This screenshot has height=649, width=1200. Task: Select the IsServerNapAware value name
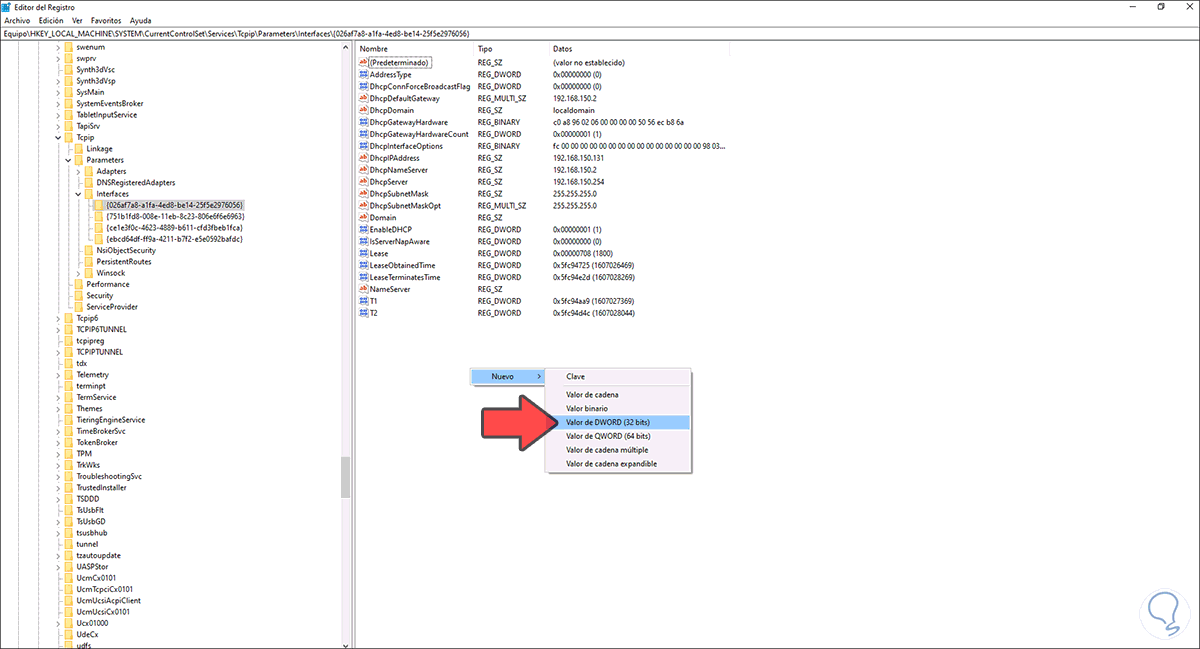[400, 241]
